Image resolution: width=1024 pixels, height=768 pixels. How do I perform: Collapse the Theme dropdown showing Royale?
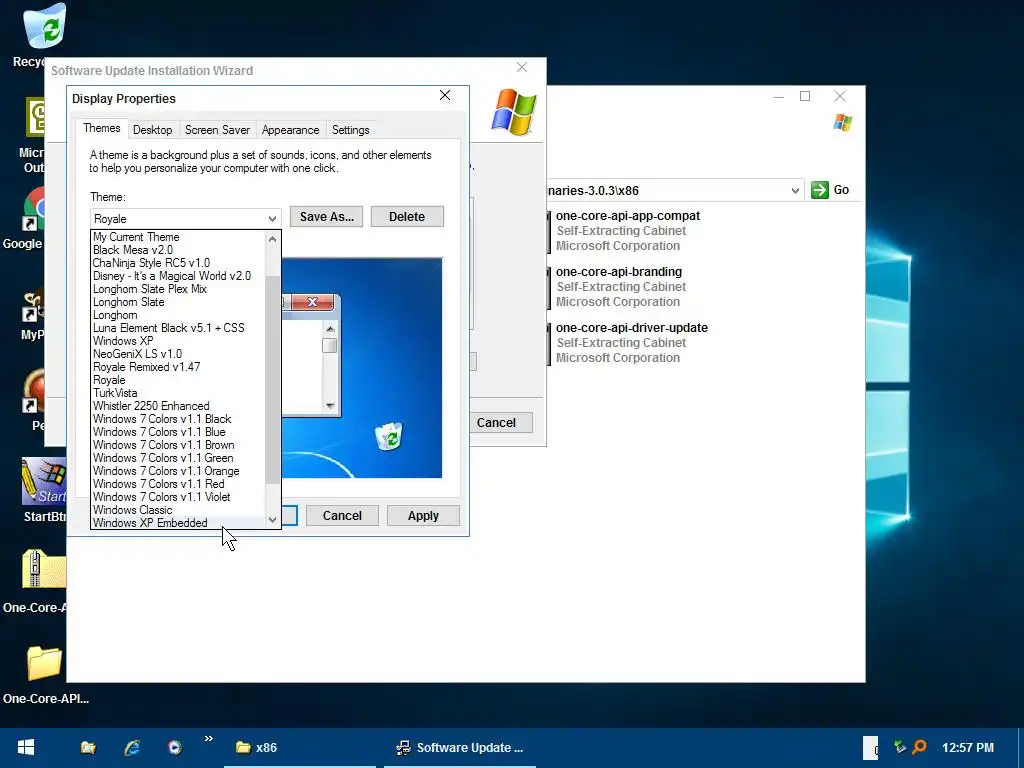pos(272,219)
